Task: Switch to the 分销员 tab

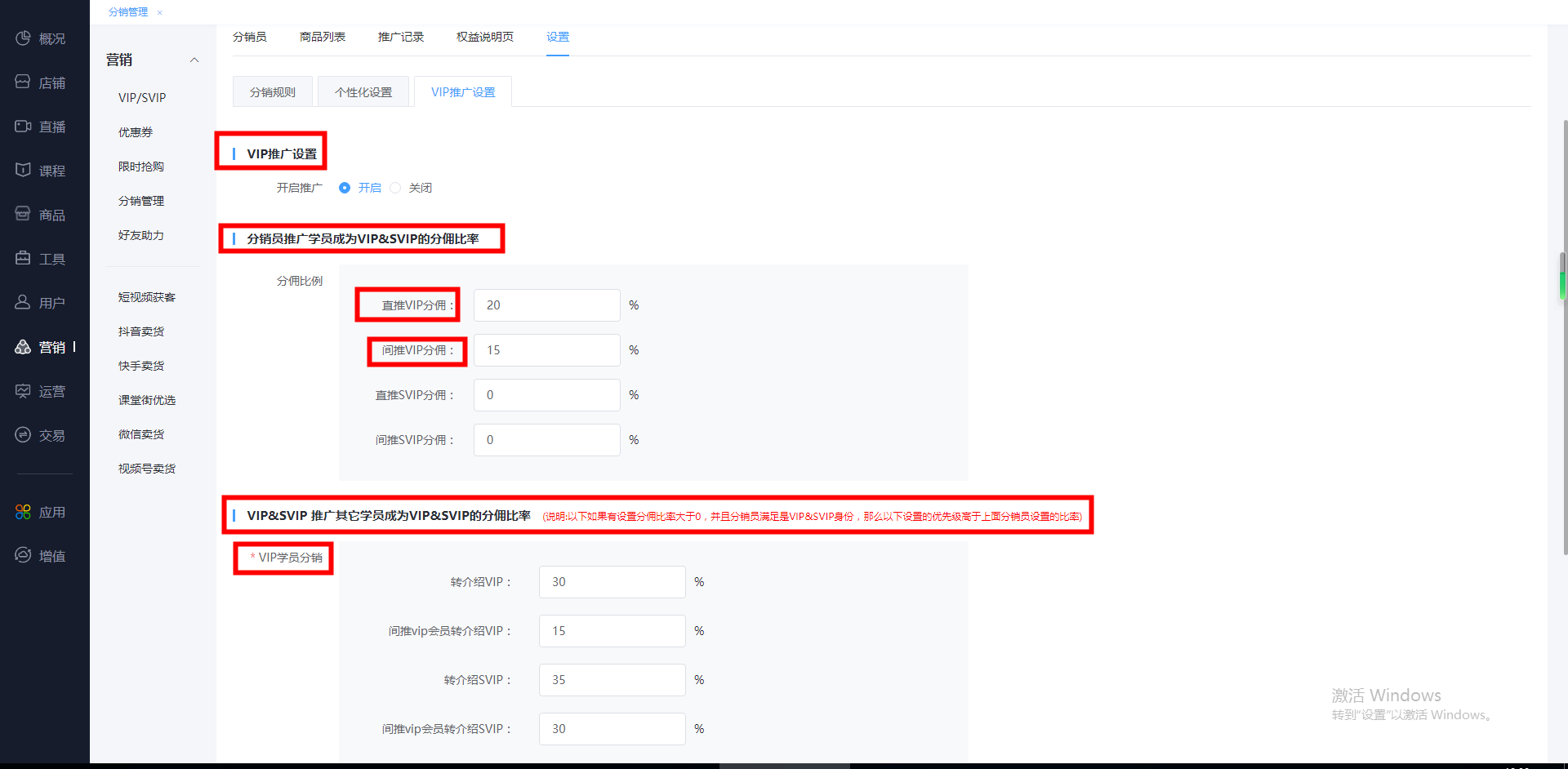Action: tap(250, 37)
